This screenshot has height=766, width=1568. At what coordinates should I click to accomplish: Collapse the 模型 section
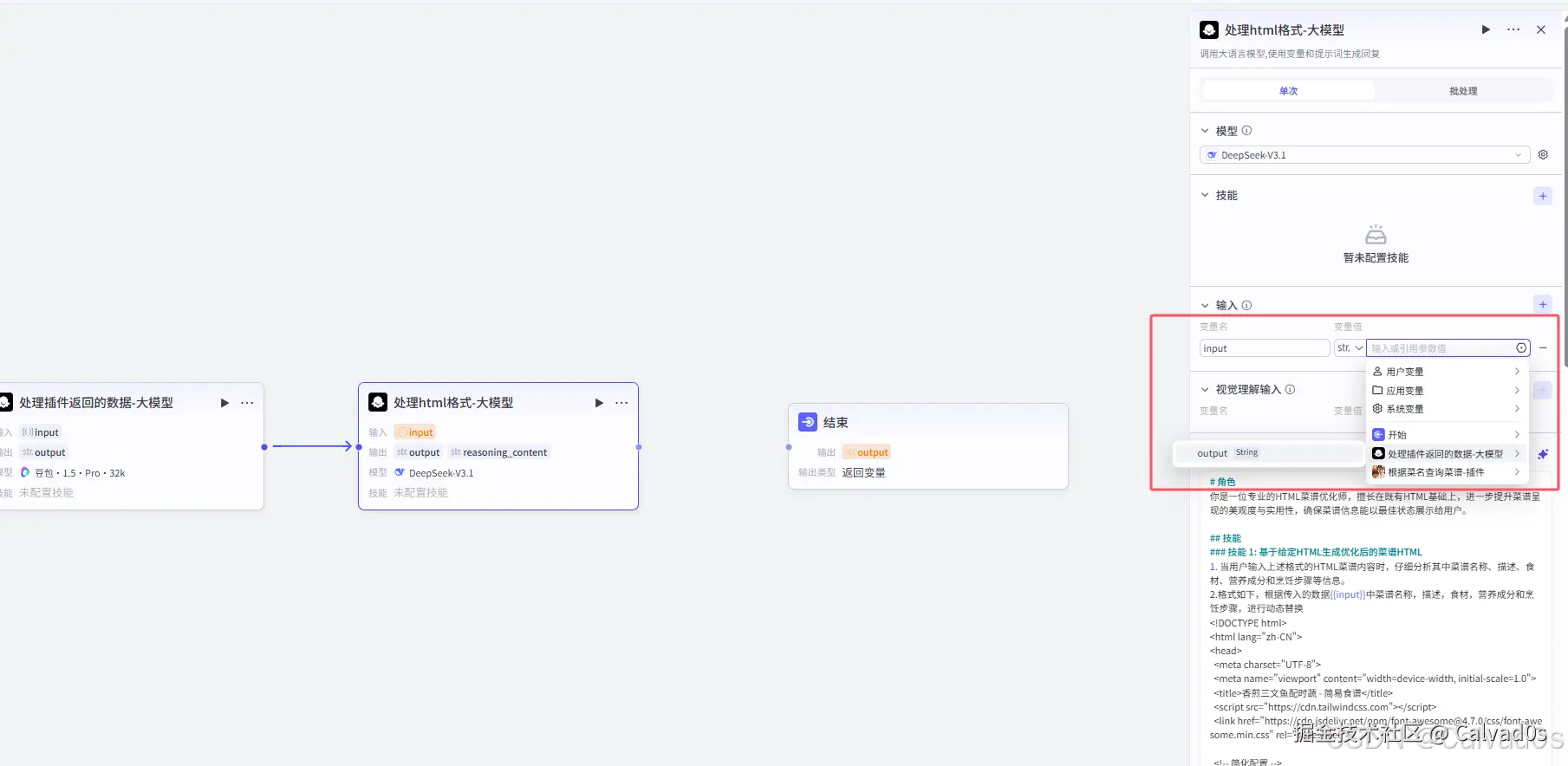point(1205,131)
